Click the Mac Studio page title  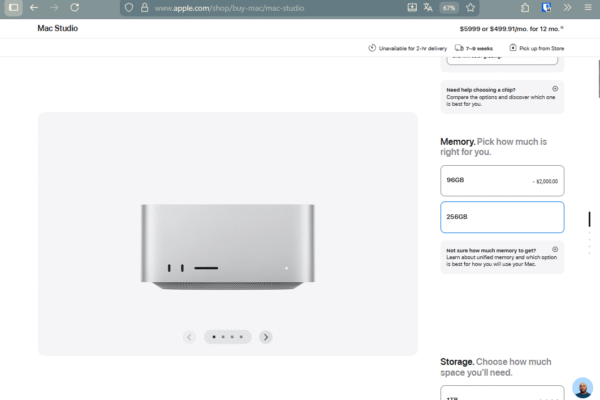(57, 28)
